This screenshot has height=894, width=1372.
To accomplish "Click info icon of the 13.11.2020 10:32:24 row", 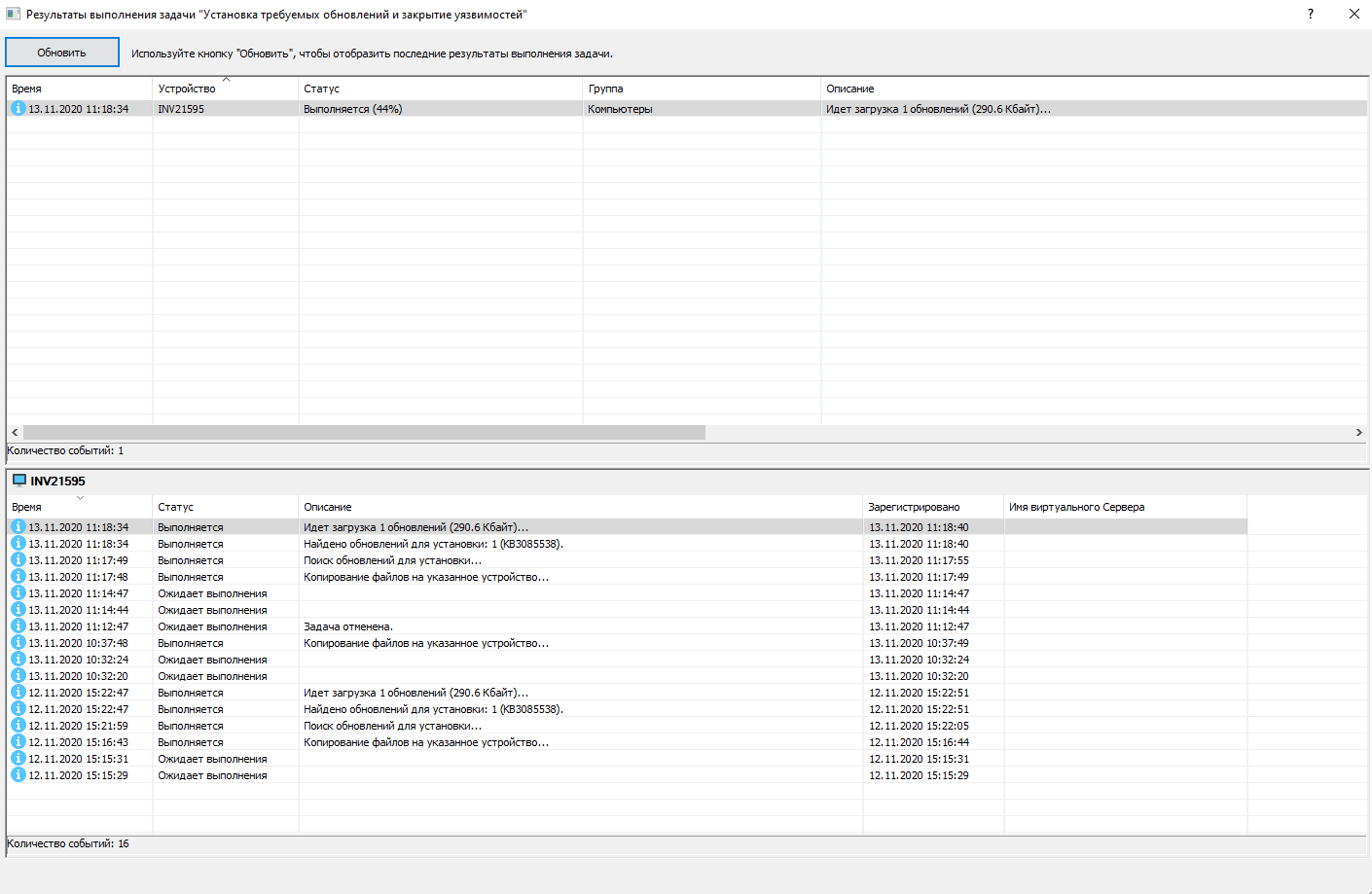I will (18, 660).
